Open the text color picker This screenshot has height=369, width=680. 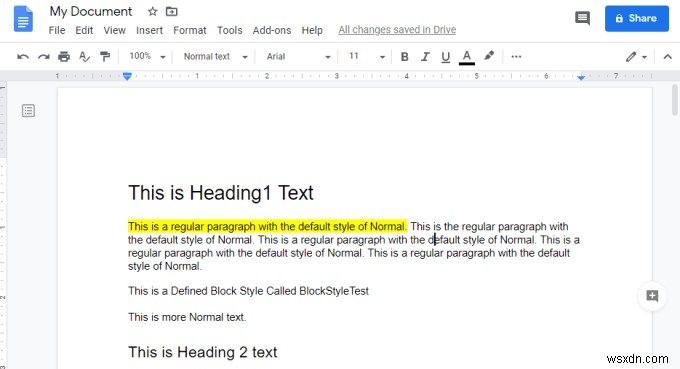(x=467, y=57)
